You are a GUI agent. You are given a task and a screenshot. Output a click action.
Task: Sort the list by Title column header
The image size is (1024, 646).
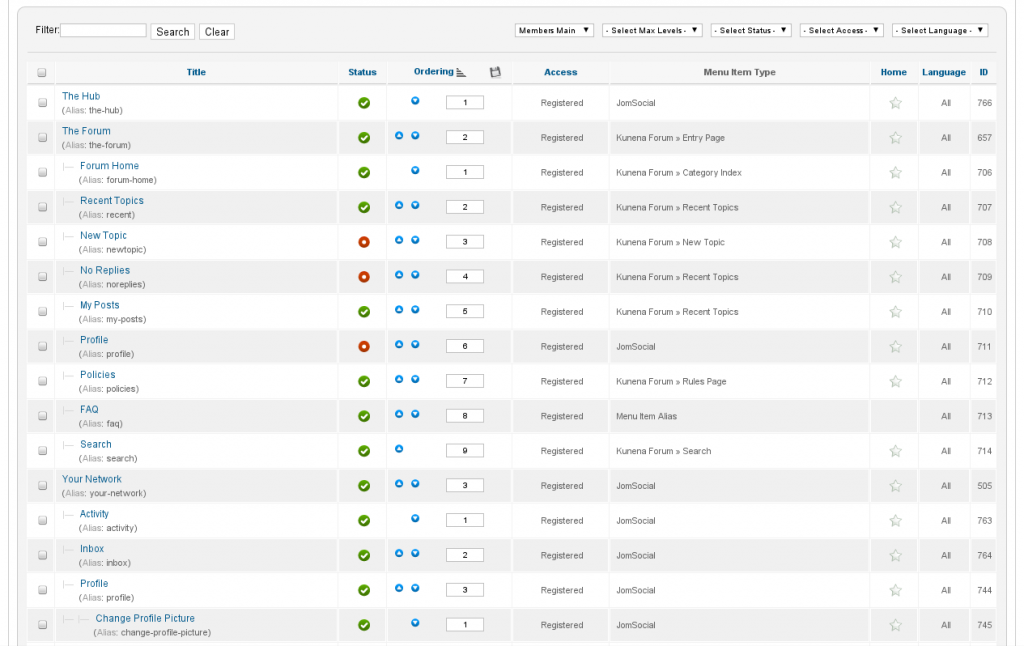point(196,72)
